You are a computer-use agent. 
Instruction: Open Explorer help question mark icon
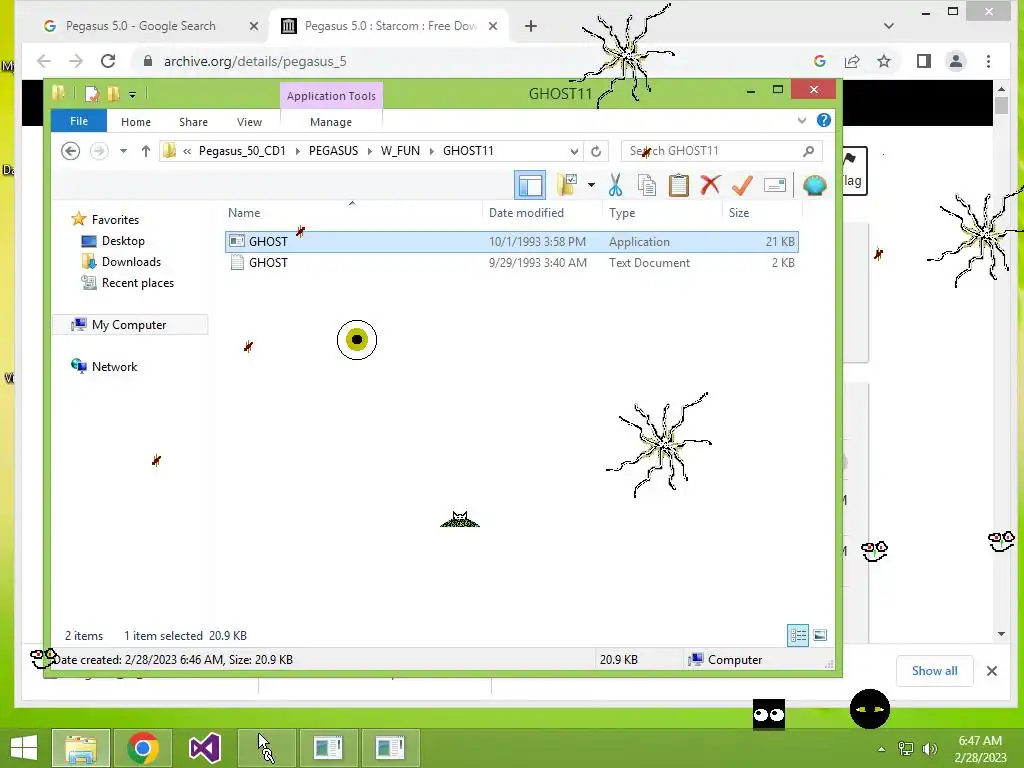[x=824, y=120]
